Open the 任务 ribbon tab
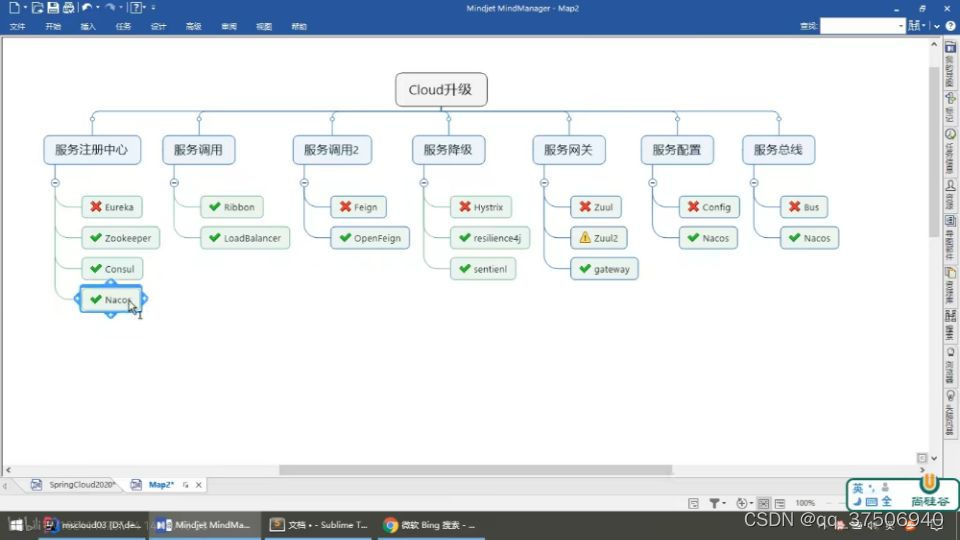 tap(123, 26)
